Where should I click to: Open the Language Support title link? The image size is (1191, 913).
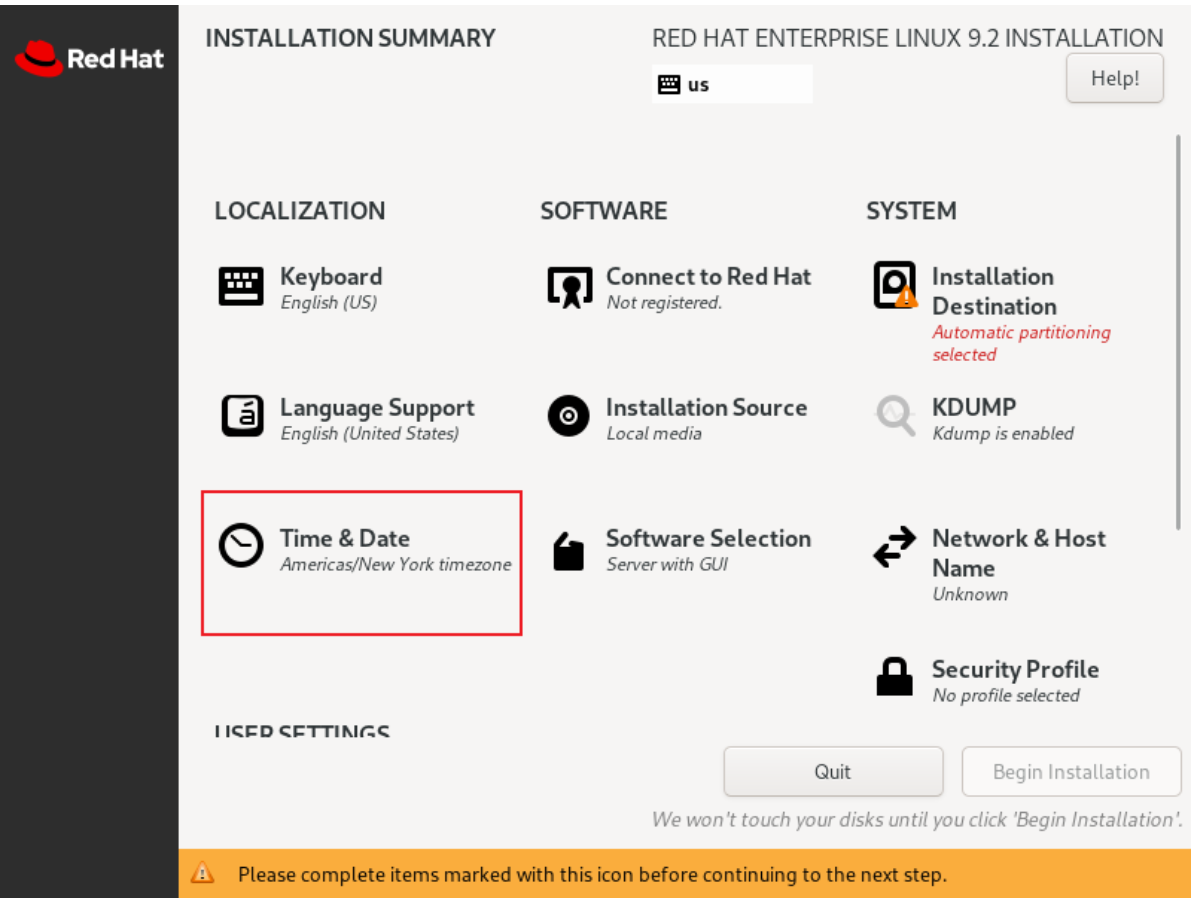point(378,408)
